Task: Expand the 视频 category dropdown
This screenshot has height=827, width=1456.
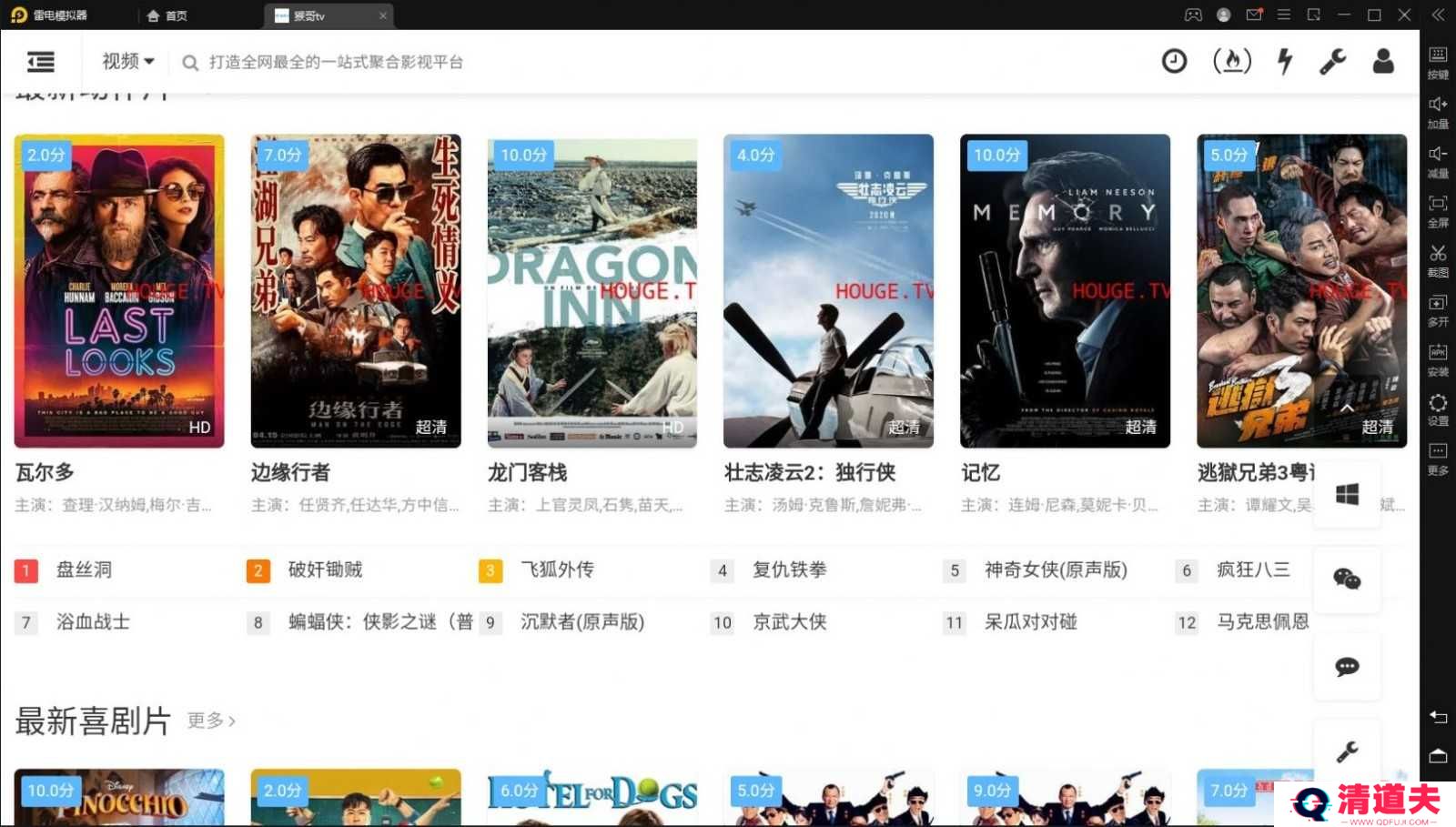Action: point(128,61)
